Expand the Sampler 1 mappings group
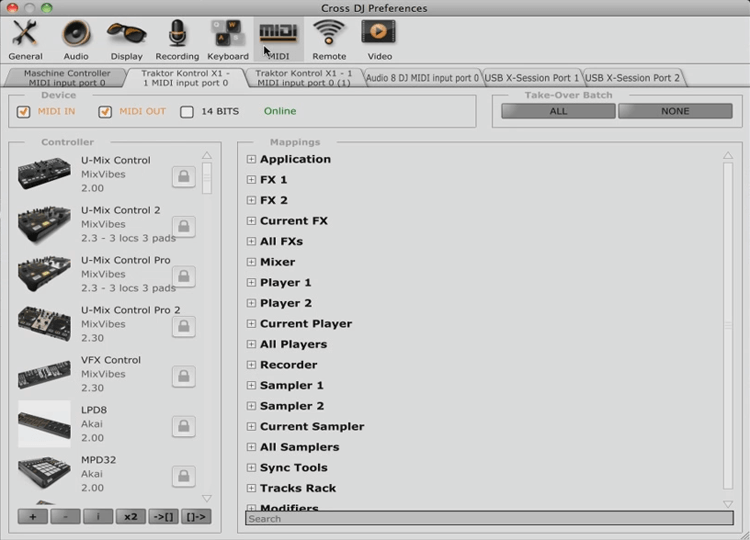The image size is (750, 540). tap(251, 385)
